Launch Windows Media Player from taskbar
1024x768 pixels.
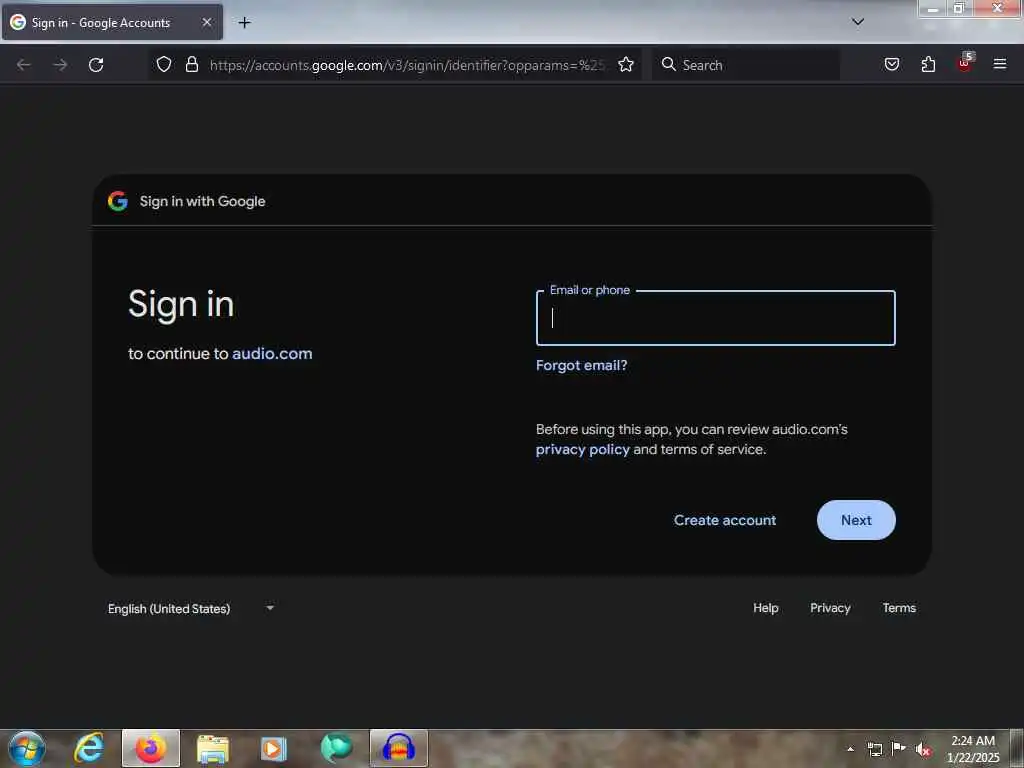[x=274, y=748]
